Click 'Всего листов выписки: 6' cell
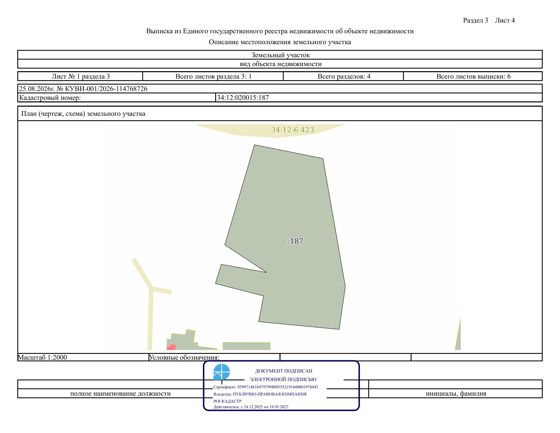Viewport: 560px width, 433px height. pyautogui.click(x=473, y=76)
